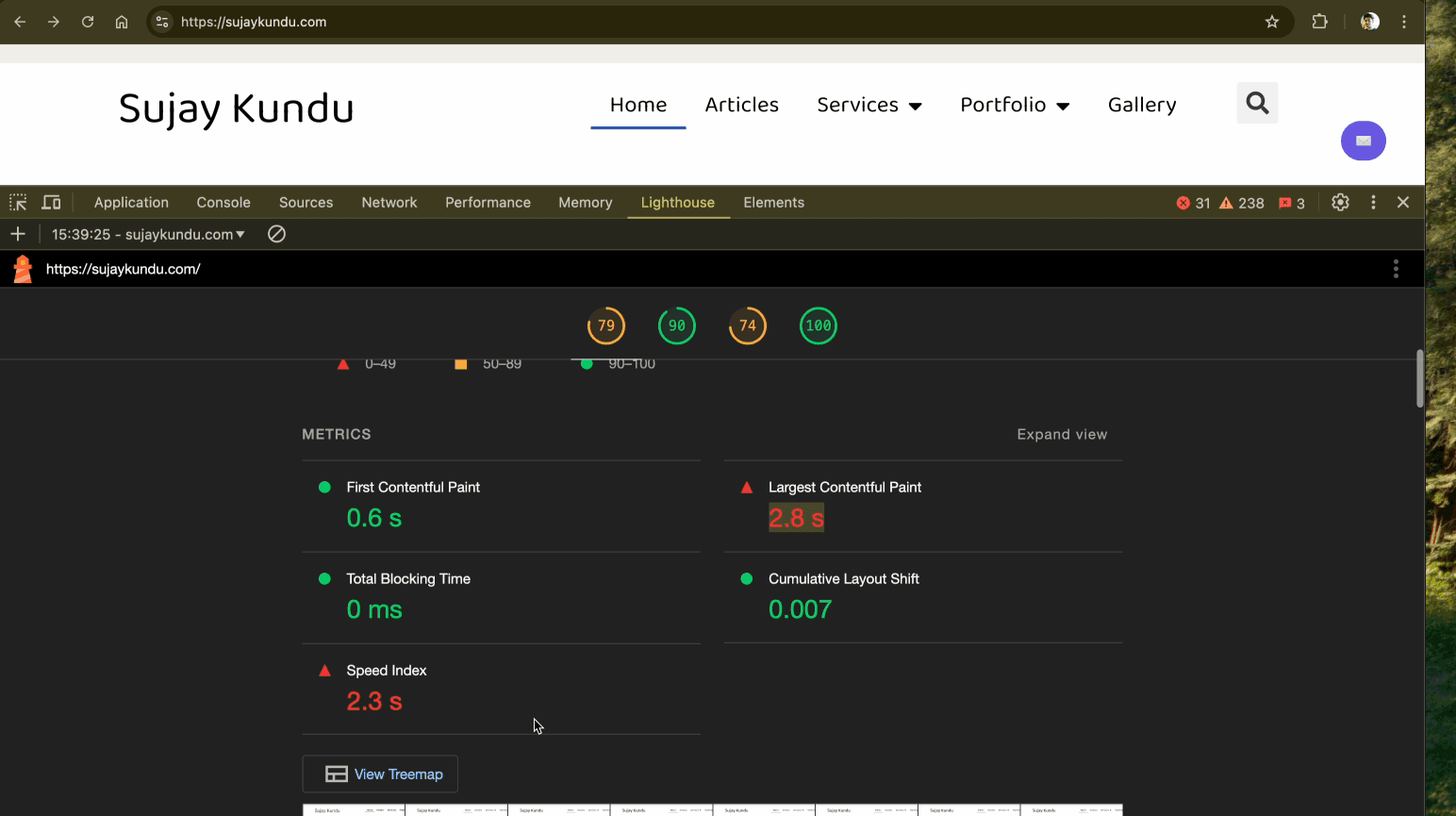Clear all Lighthouse reports with block icon
This screenshot has height=816, width=1456.
[x=275, y=233]
